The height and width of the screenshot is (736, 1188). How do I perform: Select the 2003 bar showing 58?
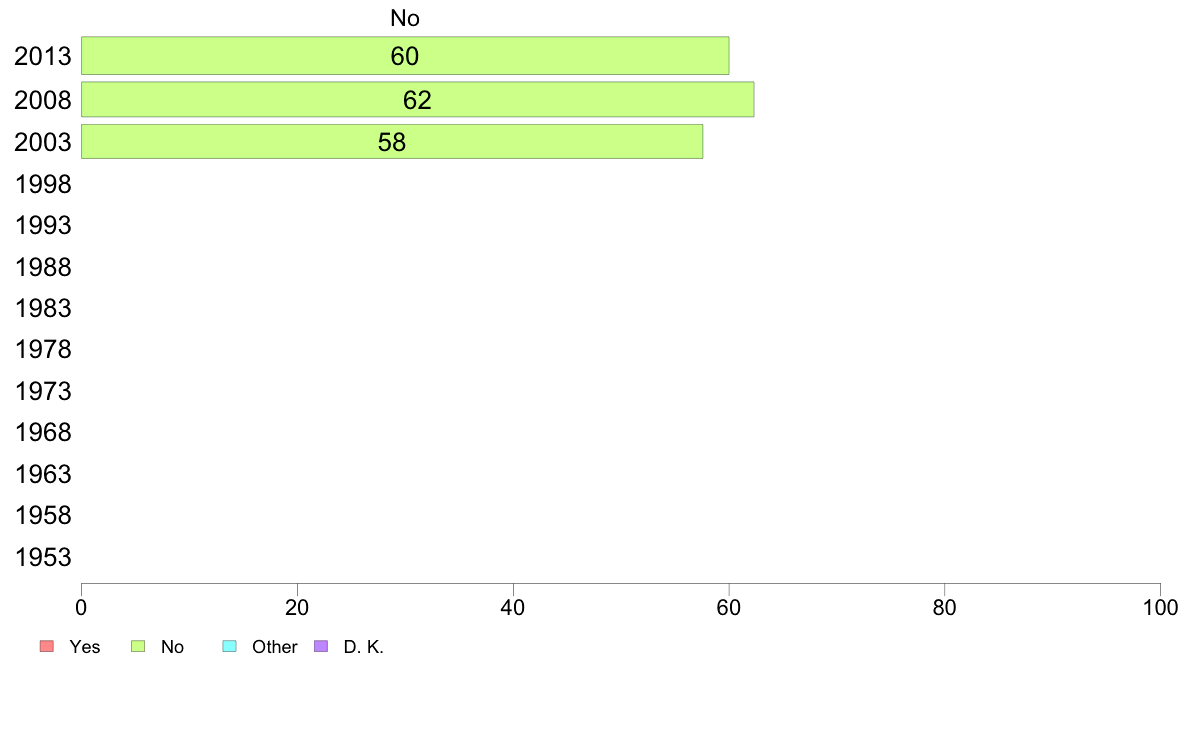point(392,142)
